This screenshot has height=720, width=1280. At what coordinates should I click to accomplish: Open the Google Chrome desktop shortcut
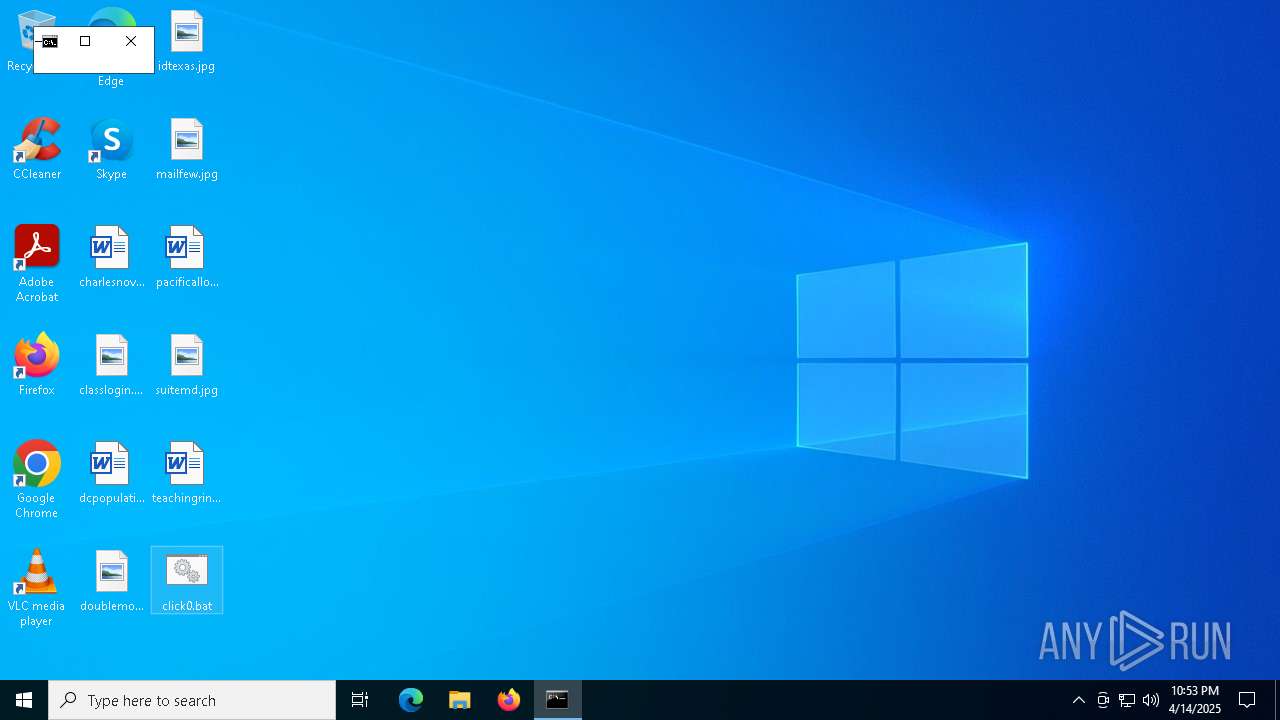pos(37,481)
